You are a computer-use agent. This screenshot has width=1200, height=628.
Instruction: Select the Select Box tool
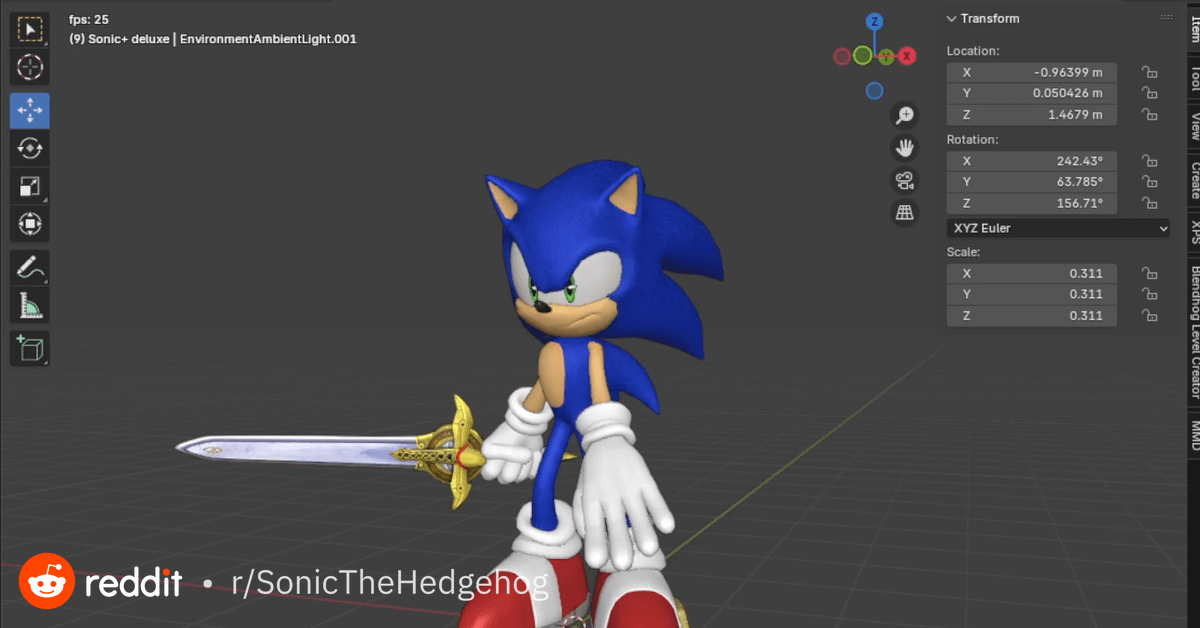pos(30,30)
